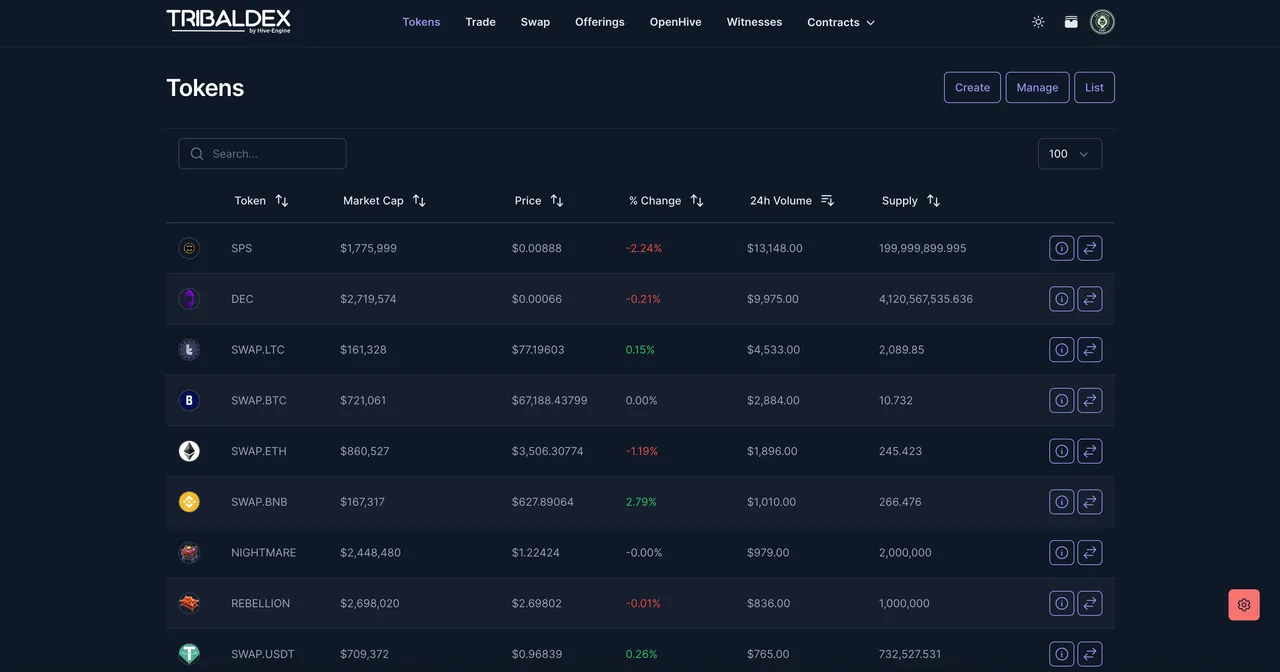Click the 2.79% change value
1280x672 pixels.
tap(641, 502)
